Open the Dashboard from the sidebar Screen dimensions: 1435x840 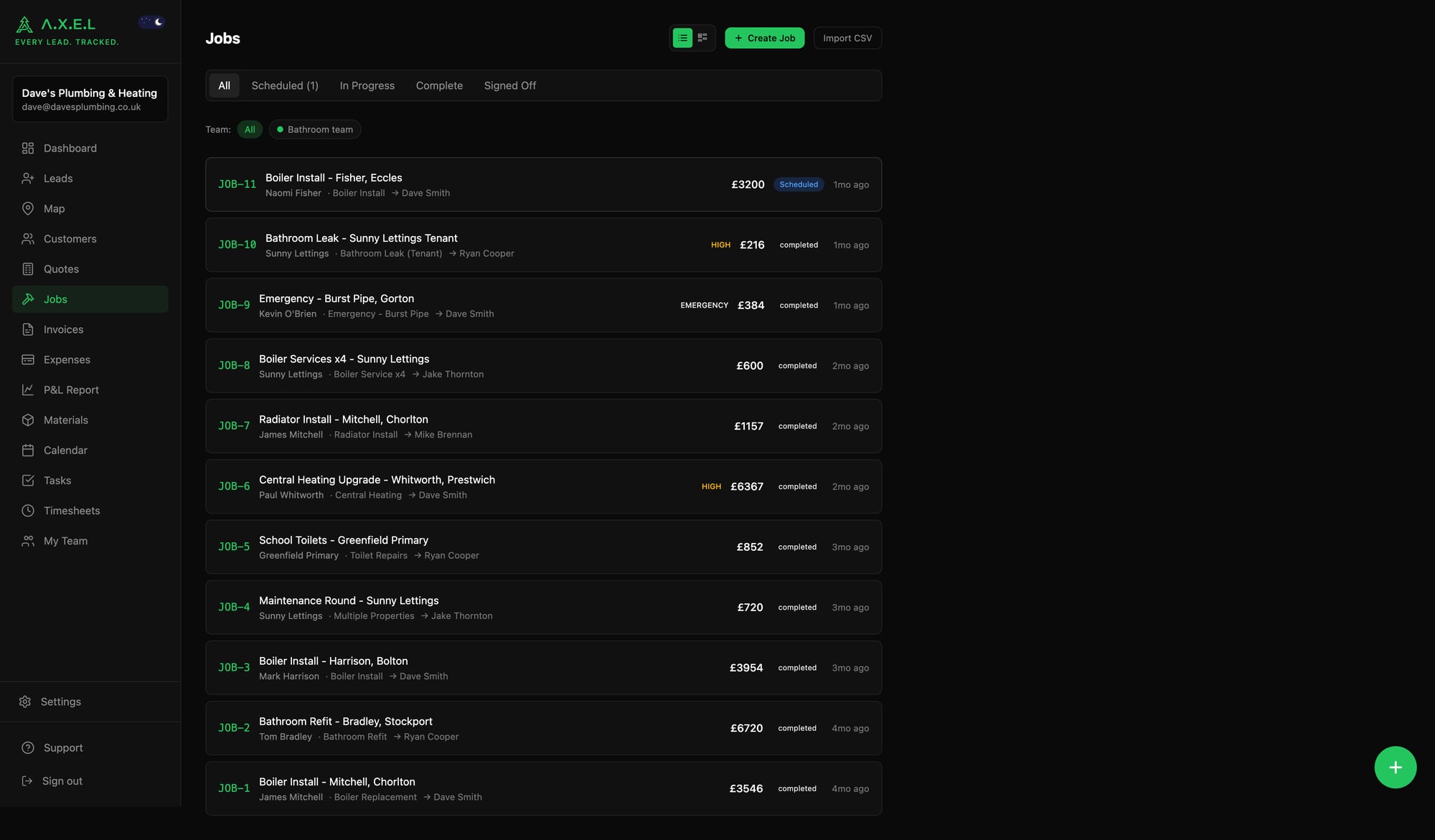click(x=70, y=148)
